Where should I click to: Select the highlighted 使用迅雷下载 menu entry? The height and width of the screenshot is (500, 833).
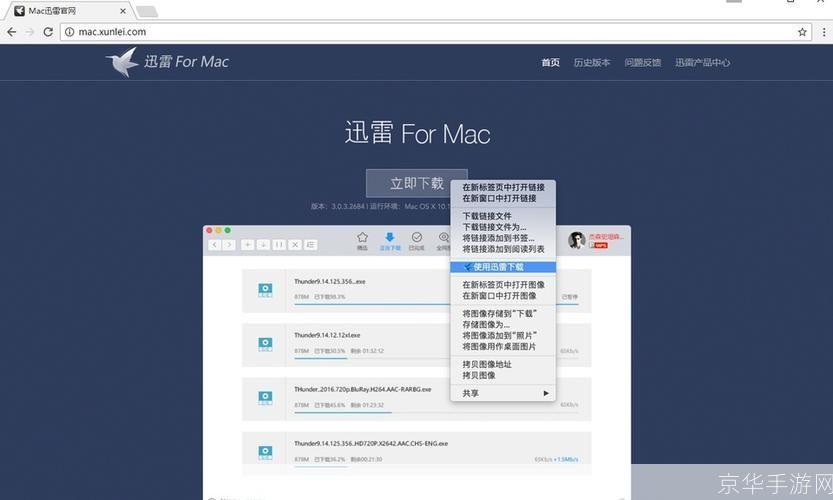pos(503,267)
